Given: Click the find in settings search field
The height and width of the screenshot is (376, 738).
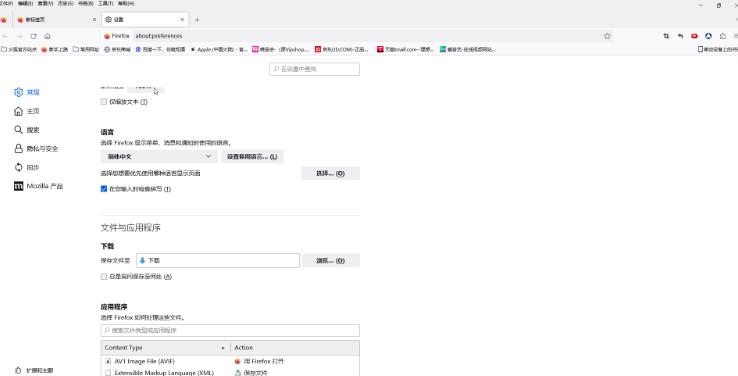Looking at the screenshot, I should click(x=314, y=69).
